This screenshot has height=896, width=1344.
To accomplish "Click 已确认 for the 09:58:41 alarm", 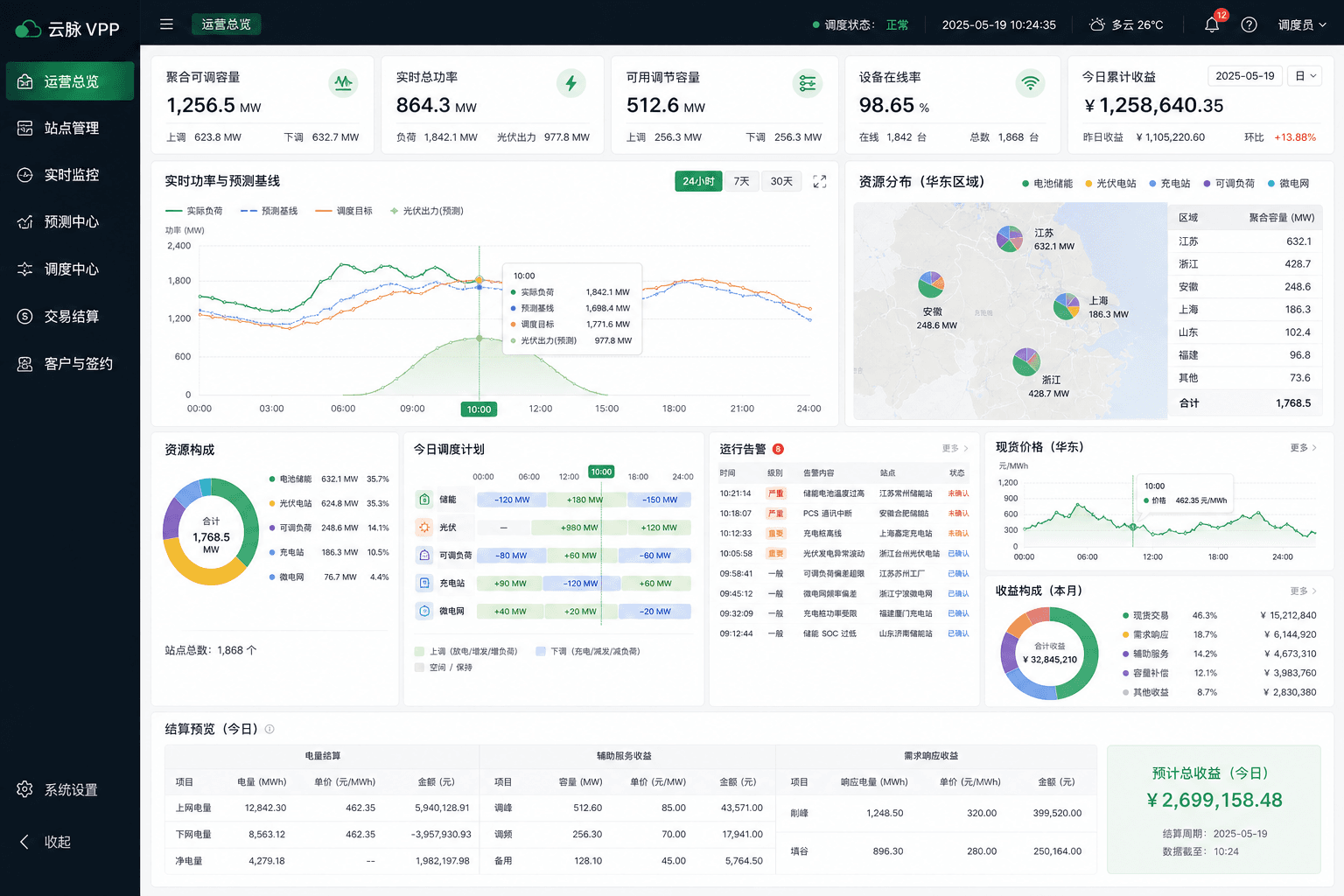I will [x=958, y=574].
